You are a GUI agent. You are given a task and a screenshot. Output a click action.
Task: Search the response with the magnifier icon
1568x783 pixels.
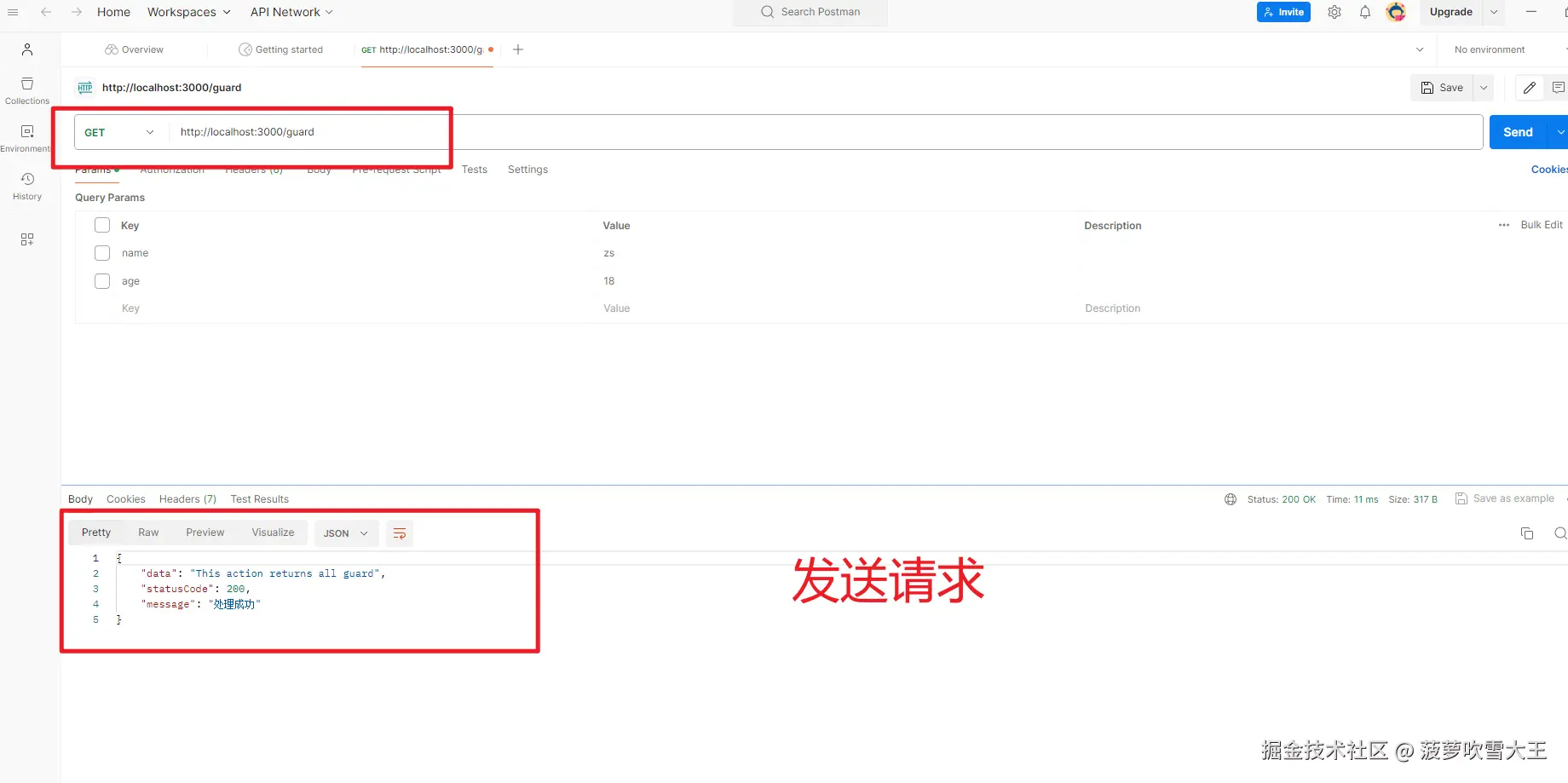[x=1560, y=533]
